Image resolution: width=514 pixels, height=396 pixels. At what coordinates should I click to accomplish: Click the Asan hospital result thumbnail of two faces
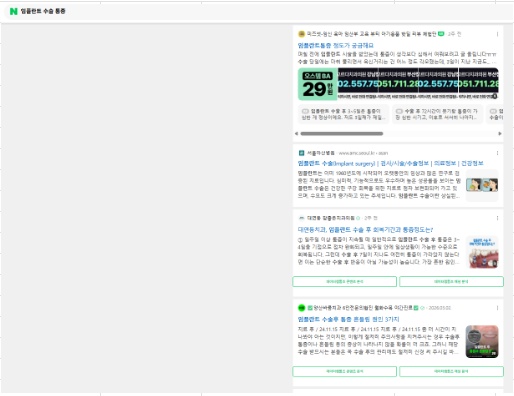click(x=482, y=185)
